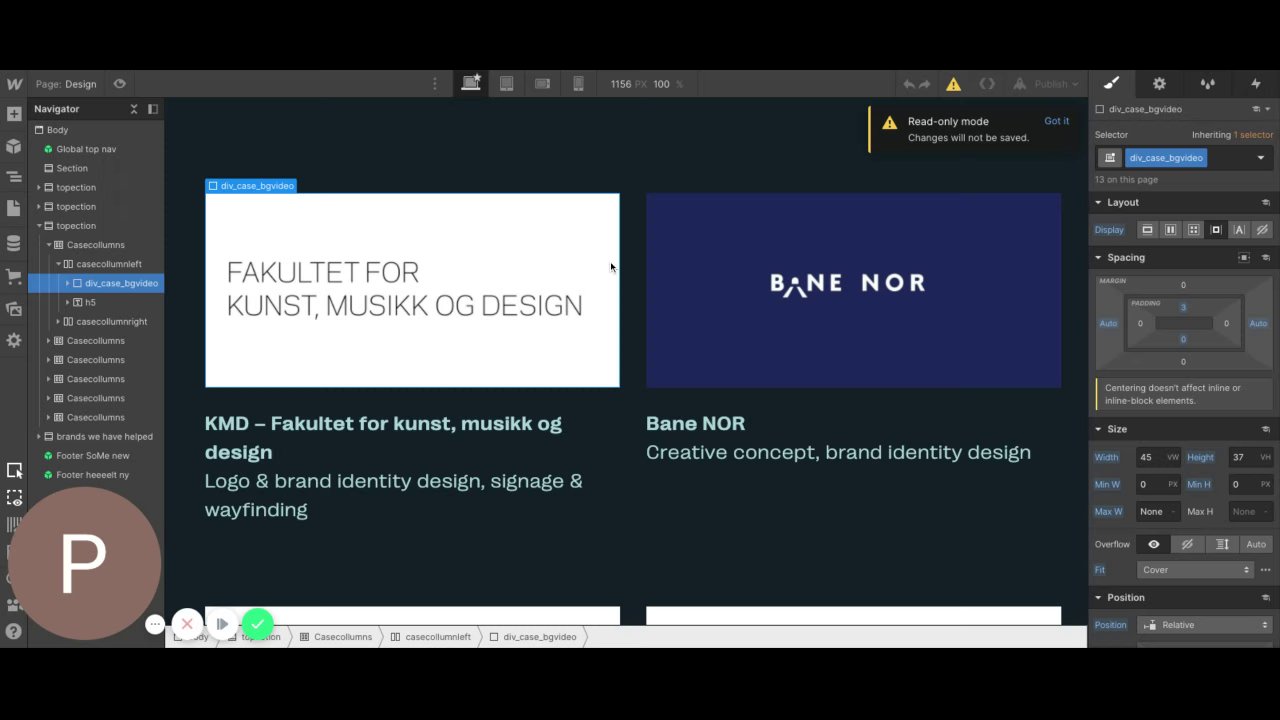Collapse the Size section
The height and width of the screenshot is (720, 1280).
1098,429
